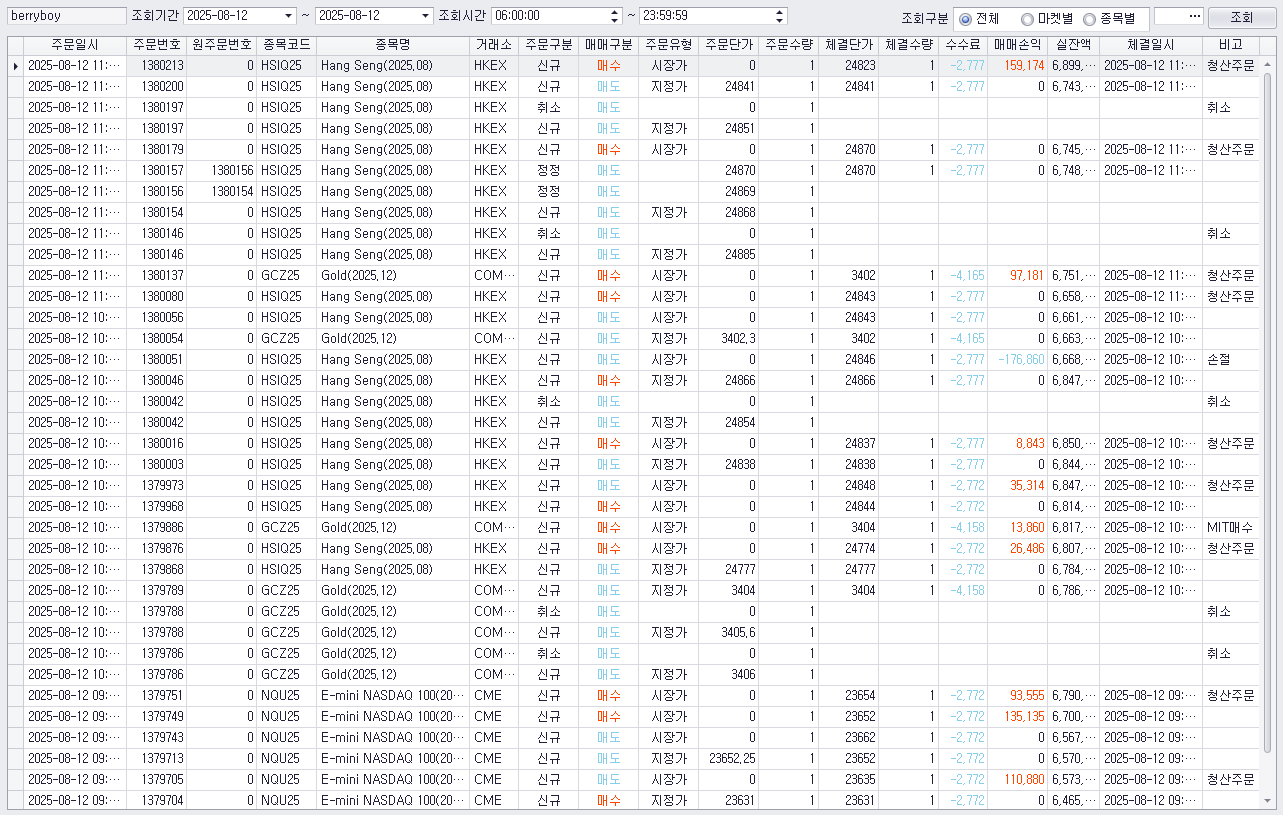
Task: Select order number 1380200 cell
Action: point(156,86)
